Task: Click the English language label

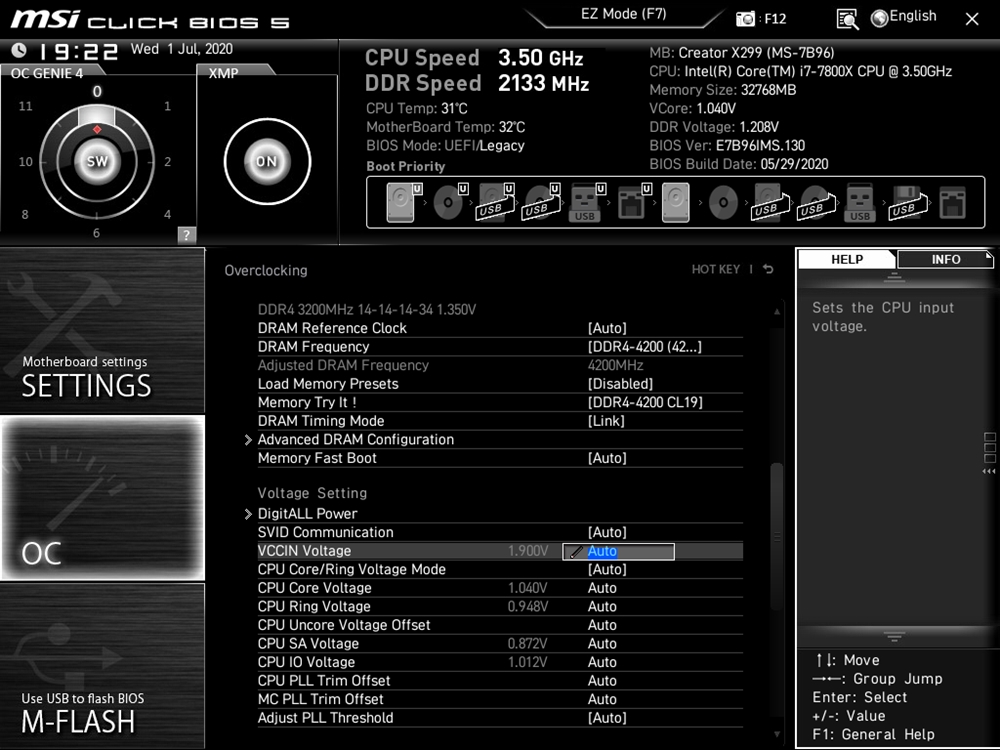Action: coord(913,16)
